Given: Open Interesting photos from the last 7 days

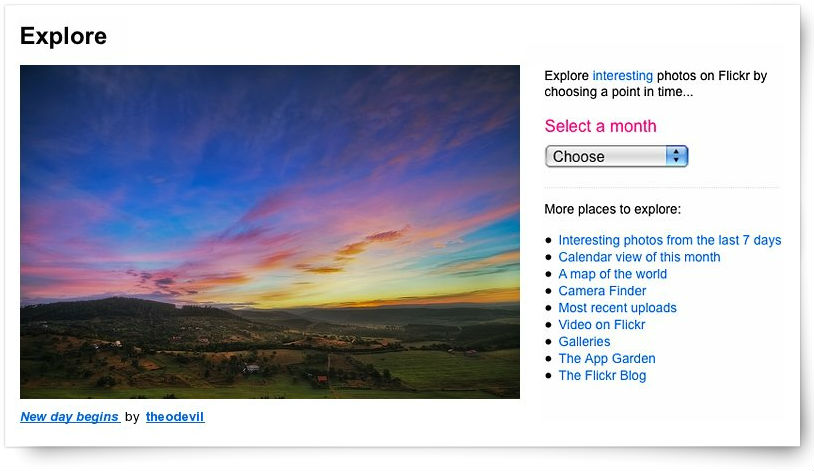Looking at the screenshot, I should [670, 240].
